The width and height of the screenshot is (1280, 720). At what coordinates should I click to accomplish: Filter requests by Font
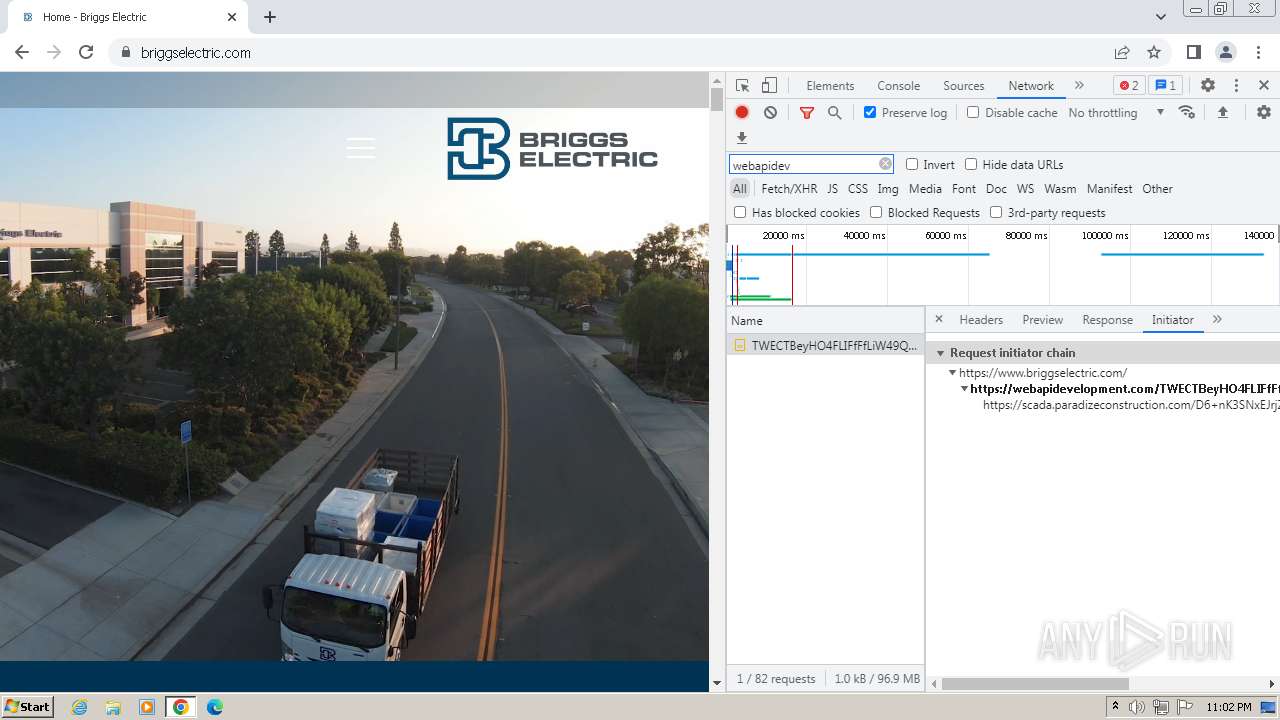964,189
